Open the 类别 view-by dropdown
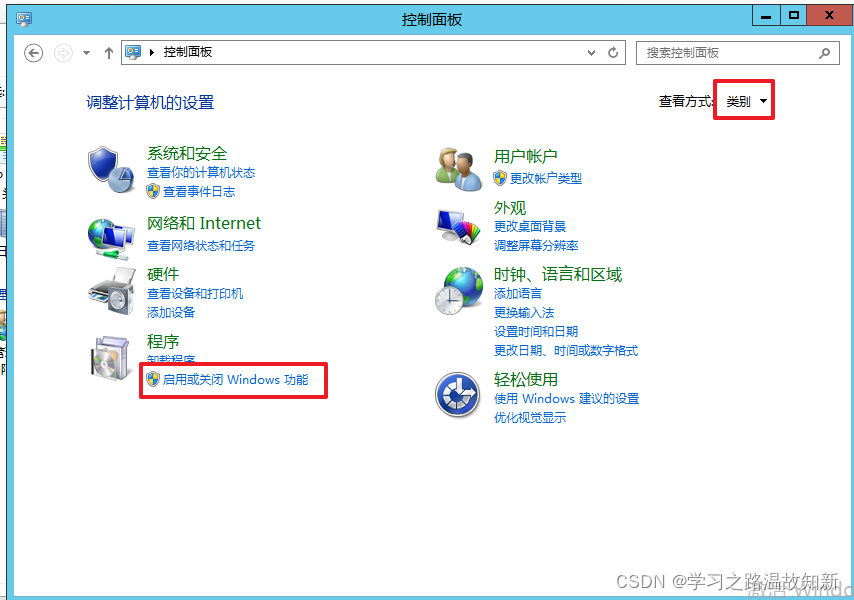 [746, 101]
